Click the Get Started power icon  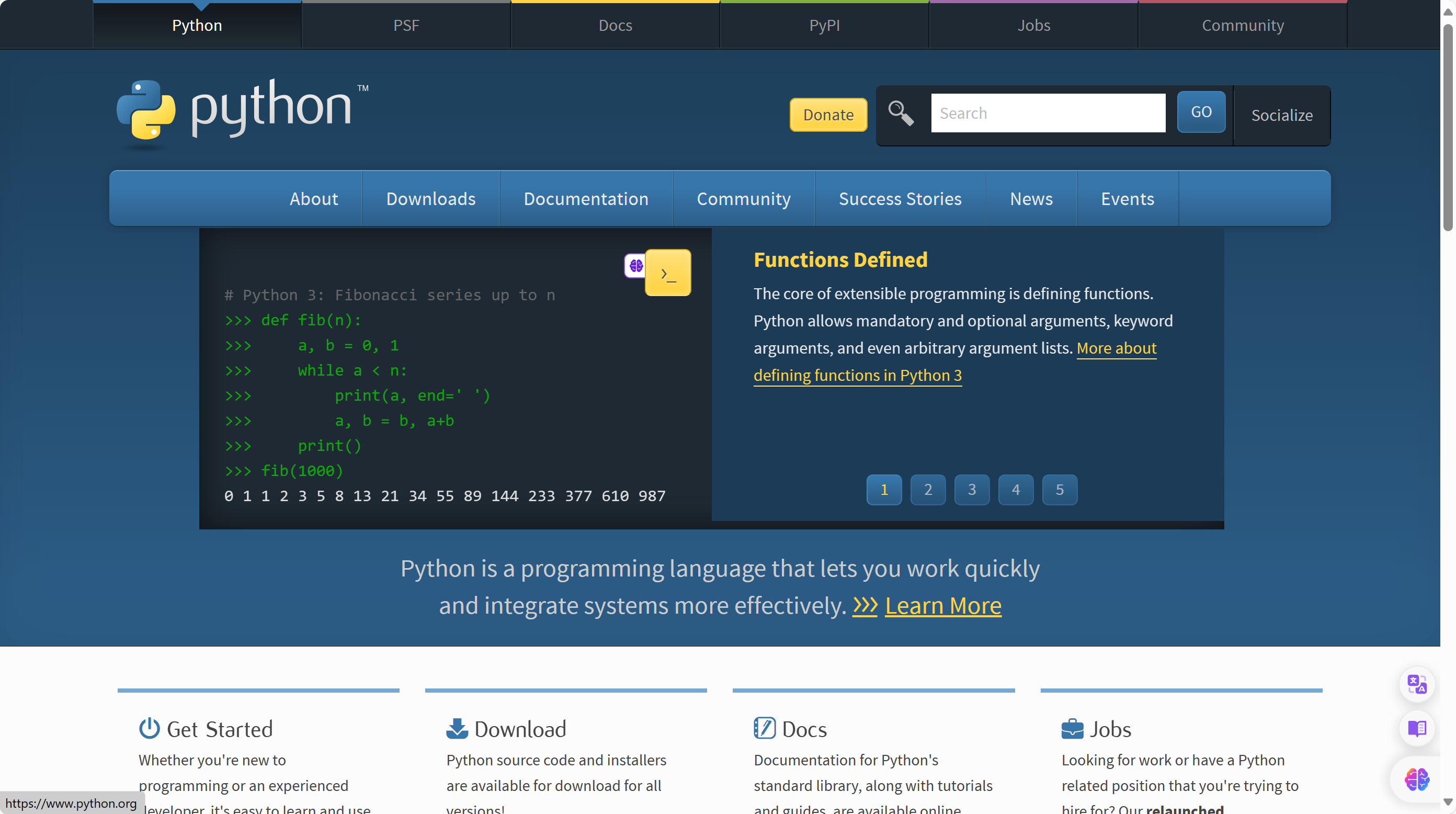[x=149, y=728]
